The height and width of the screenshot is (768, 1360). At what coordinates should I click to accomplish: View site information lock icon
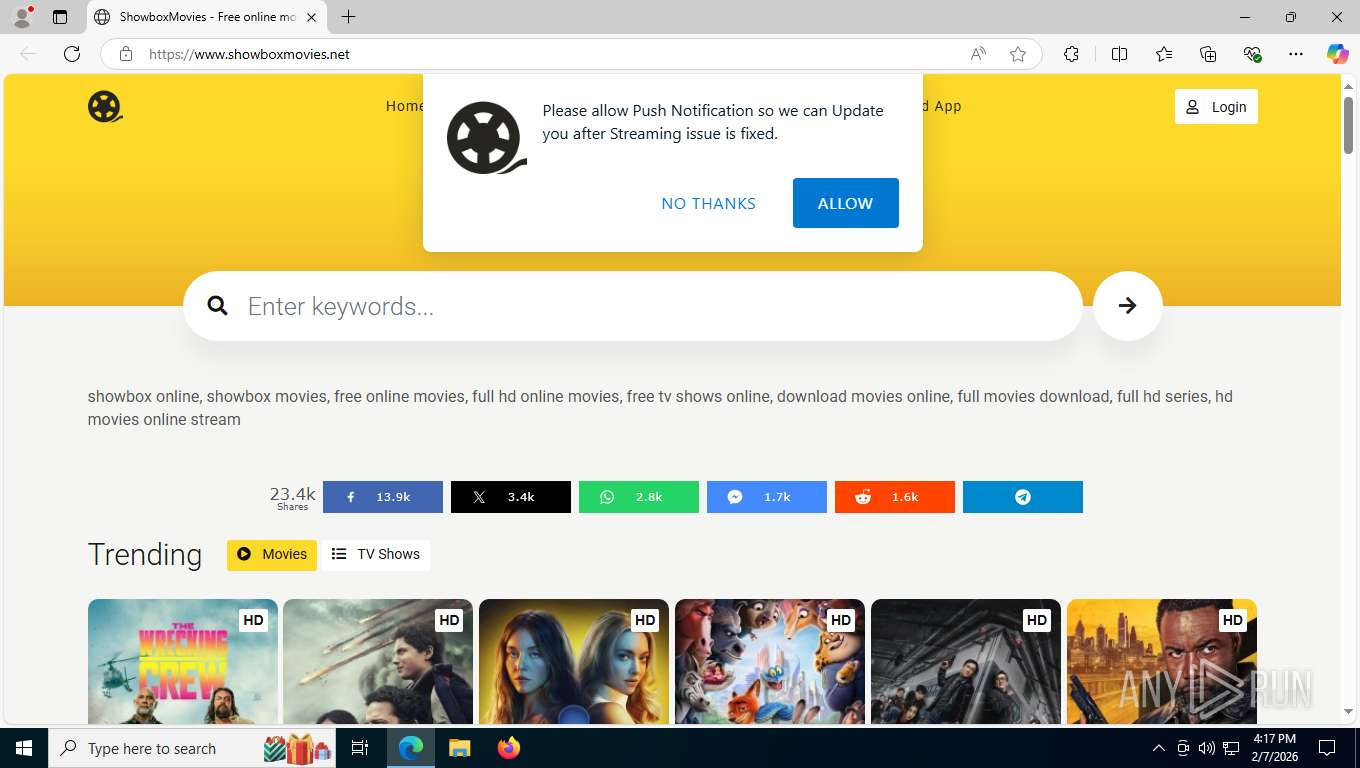click(x=125, y=54)
